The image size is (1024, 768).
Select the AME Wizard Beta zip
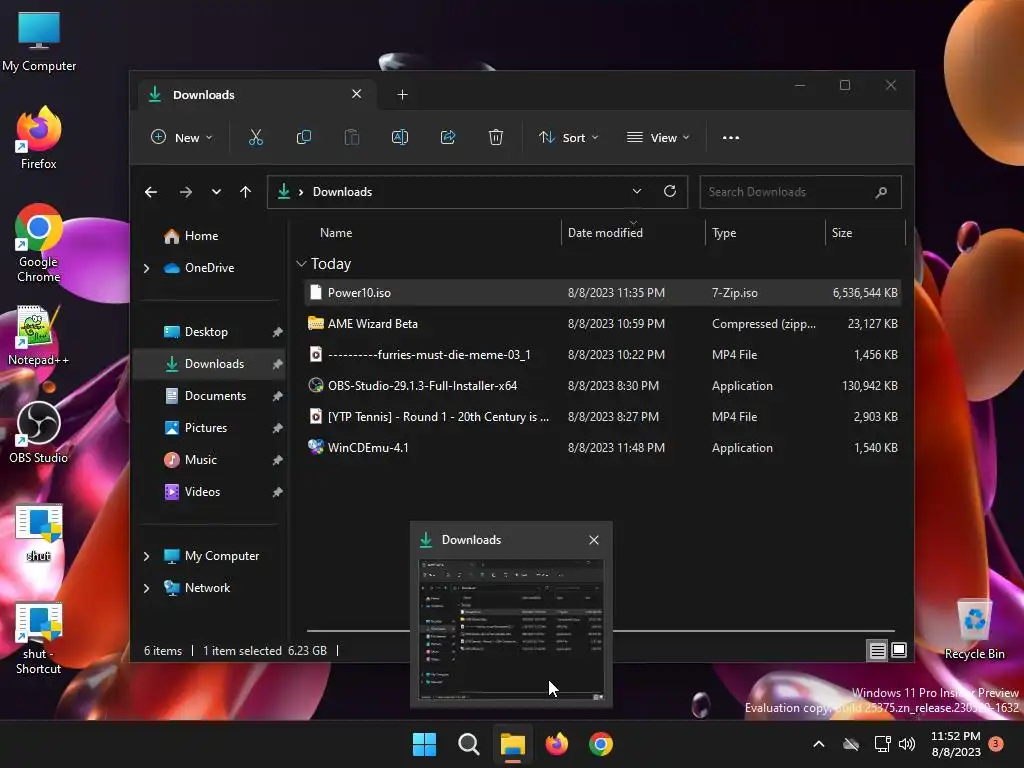pyautogui.click(x=602, y=323)
